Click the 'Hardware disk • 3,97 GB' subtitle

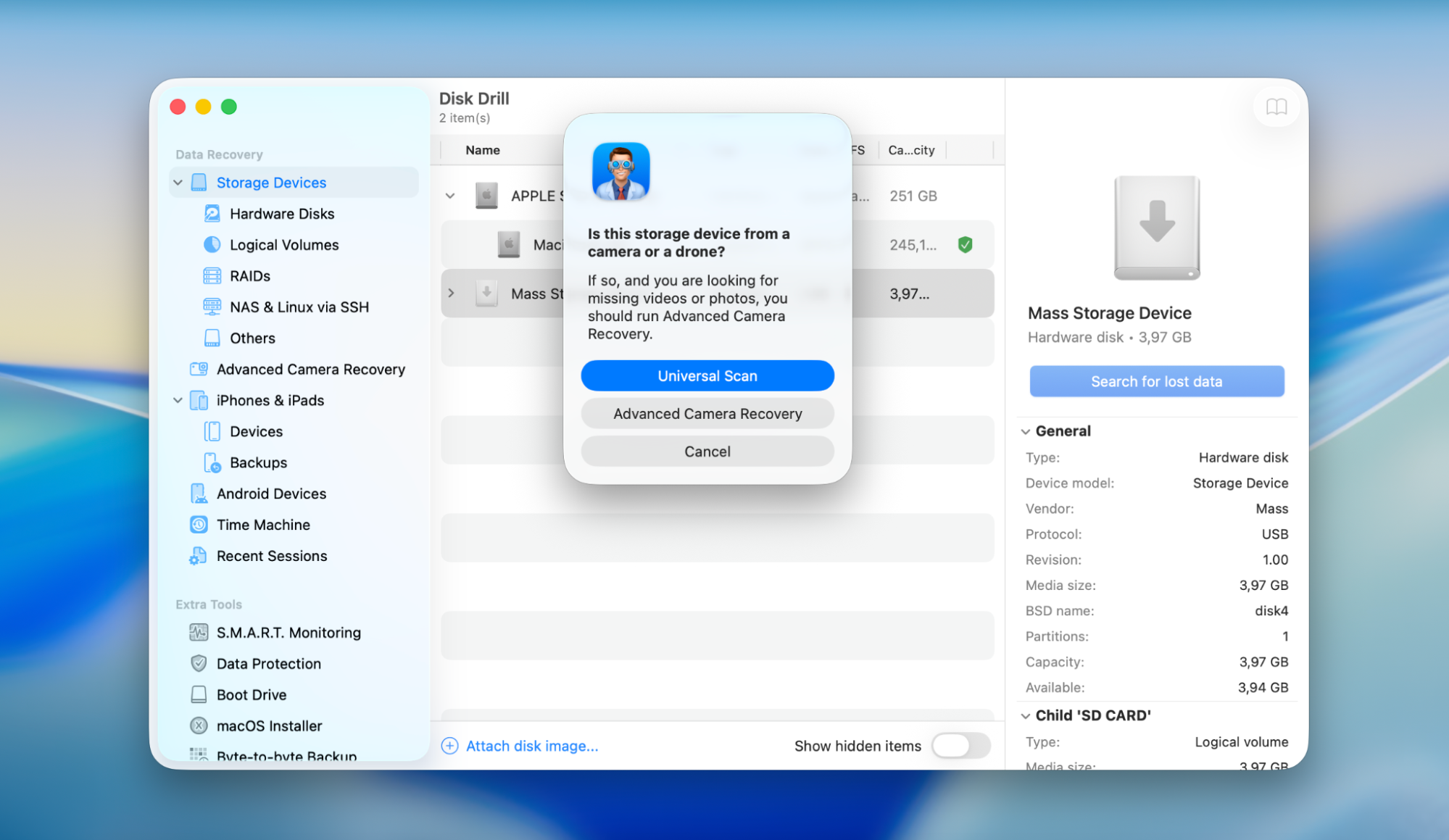pos(1109,337)
